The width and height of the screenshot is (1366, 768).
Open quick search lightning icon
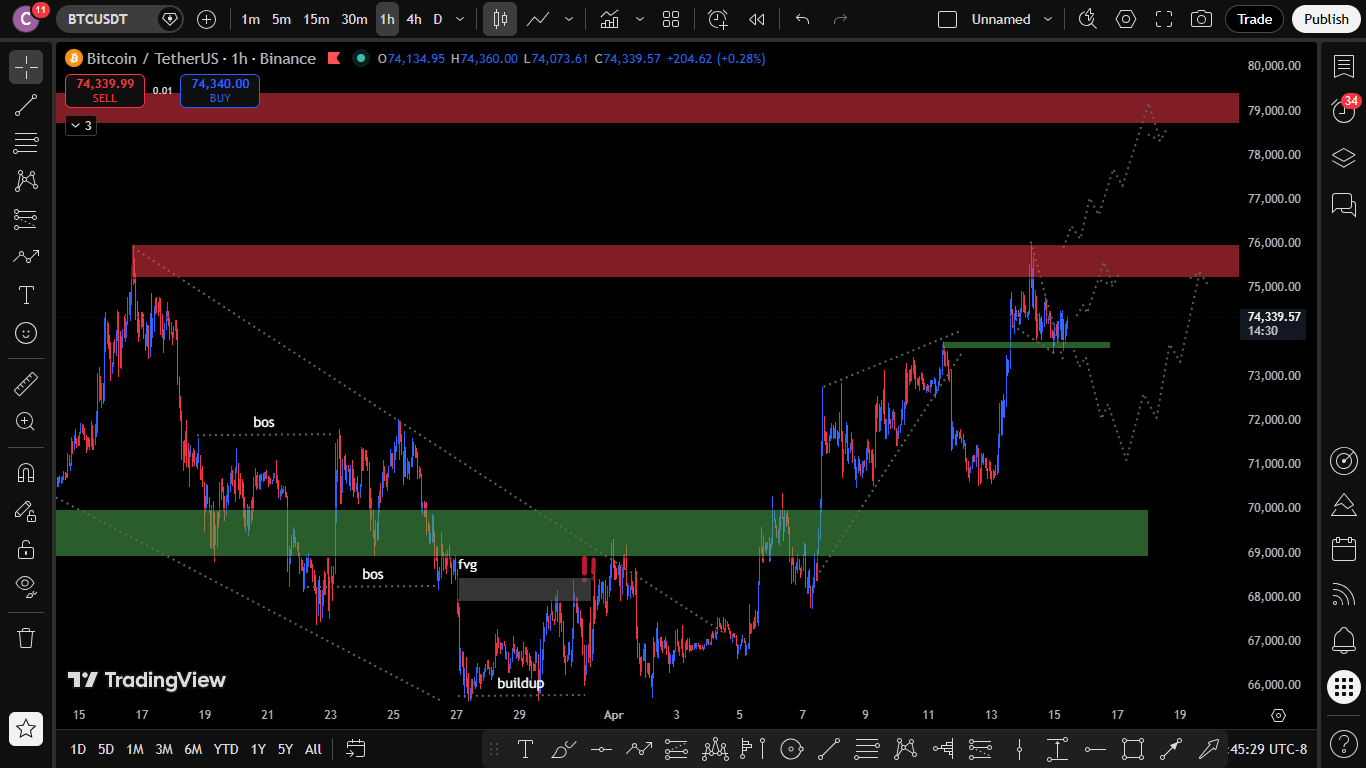[1088, 19]
